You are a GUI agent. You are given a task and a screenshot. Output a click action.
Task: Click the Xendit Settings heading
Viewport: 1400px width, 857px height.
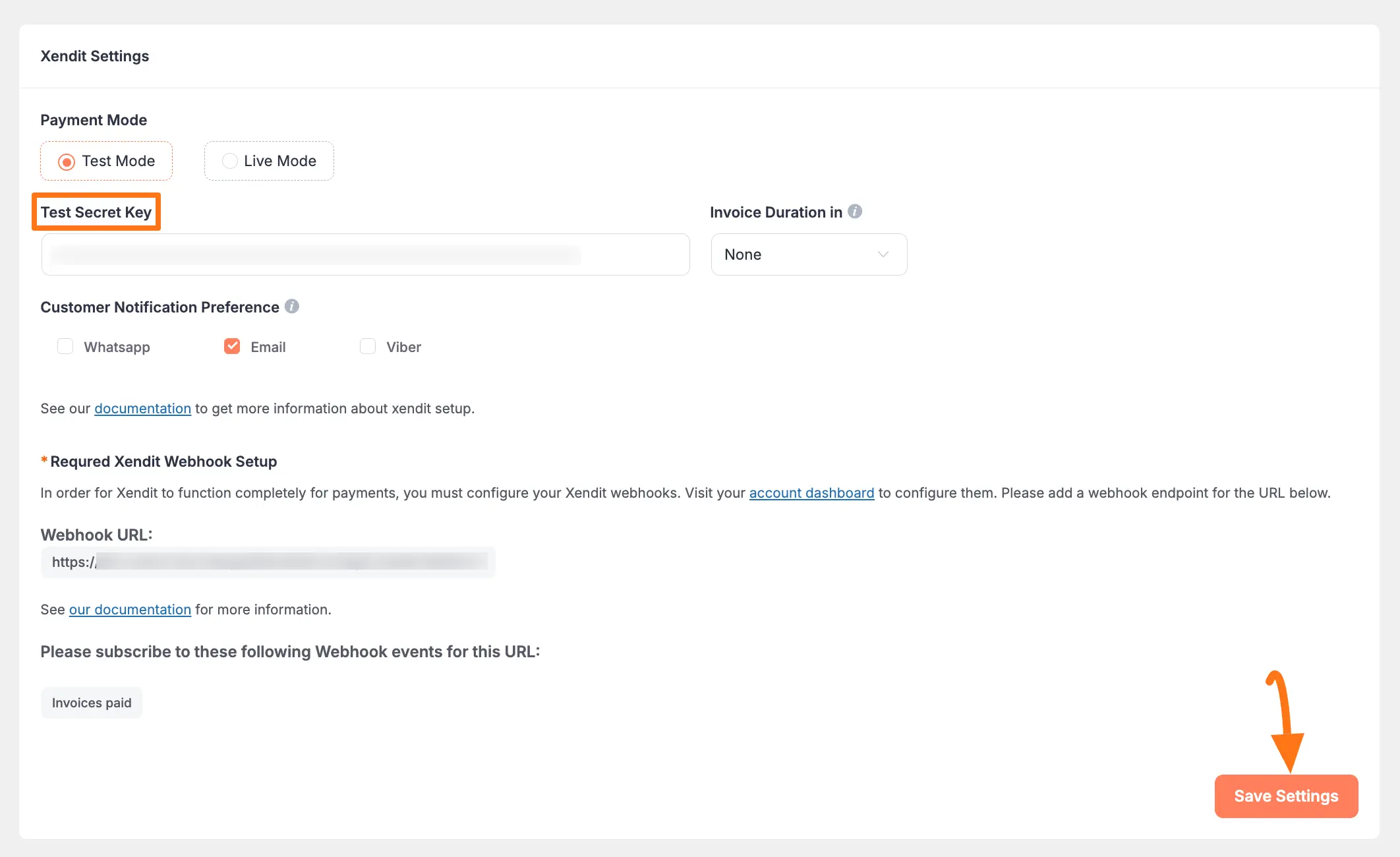pos(95,56)
